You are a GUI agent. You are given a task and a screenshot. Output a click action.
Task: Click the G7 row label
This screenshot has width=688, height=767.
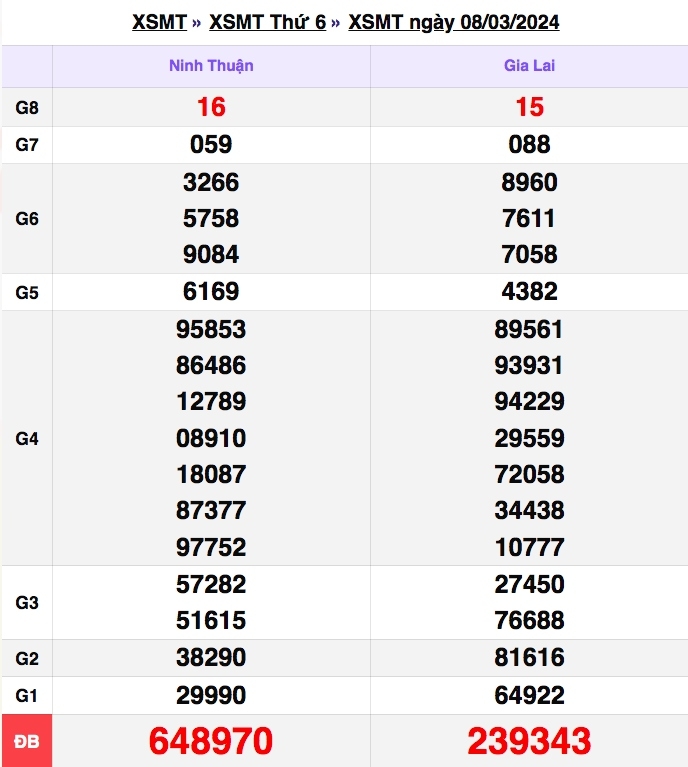coord(27,145)
